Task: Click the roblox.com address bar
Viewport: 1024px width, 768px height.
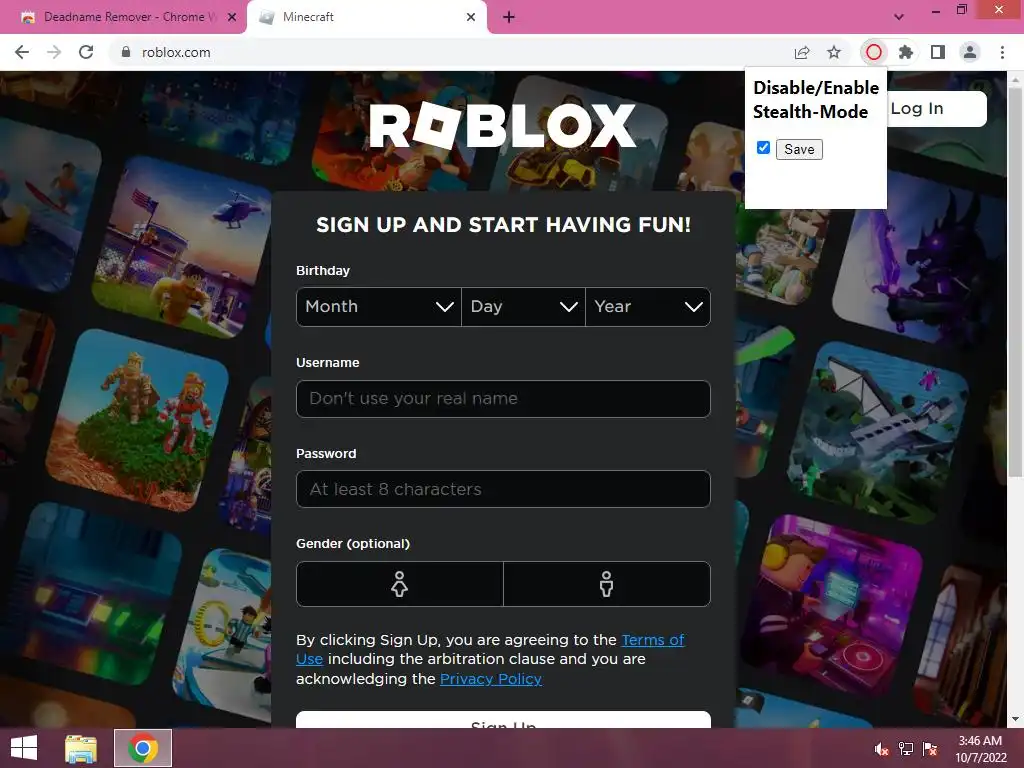Action: [451, 52]
